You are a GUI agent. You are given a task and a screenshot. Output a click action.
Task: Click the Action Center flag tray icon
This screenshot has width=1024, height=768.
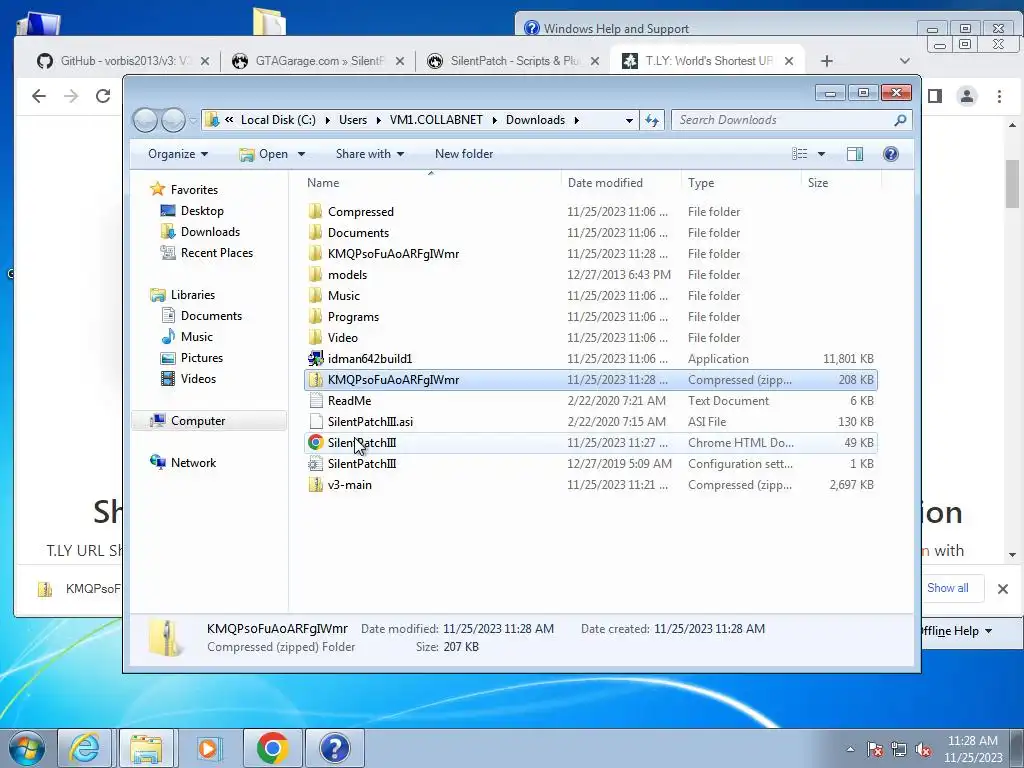point(875,750)
